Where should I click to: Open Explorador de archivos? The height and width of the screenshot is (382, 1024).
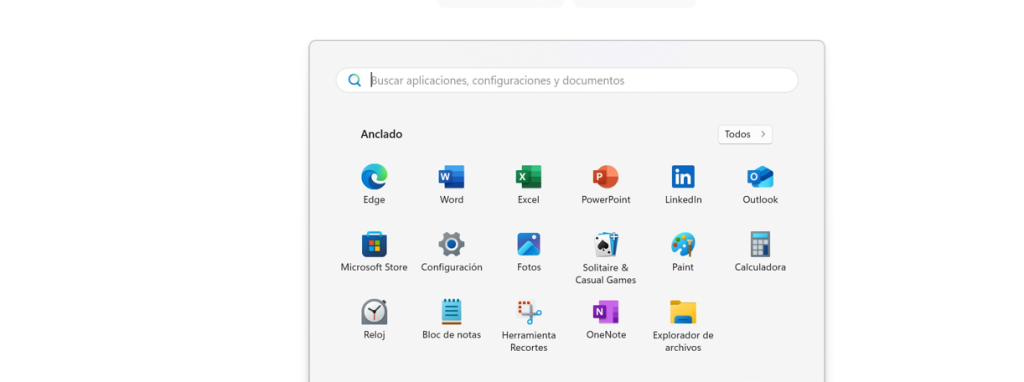tap(683, 312)
